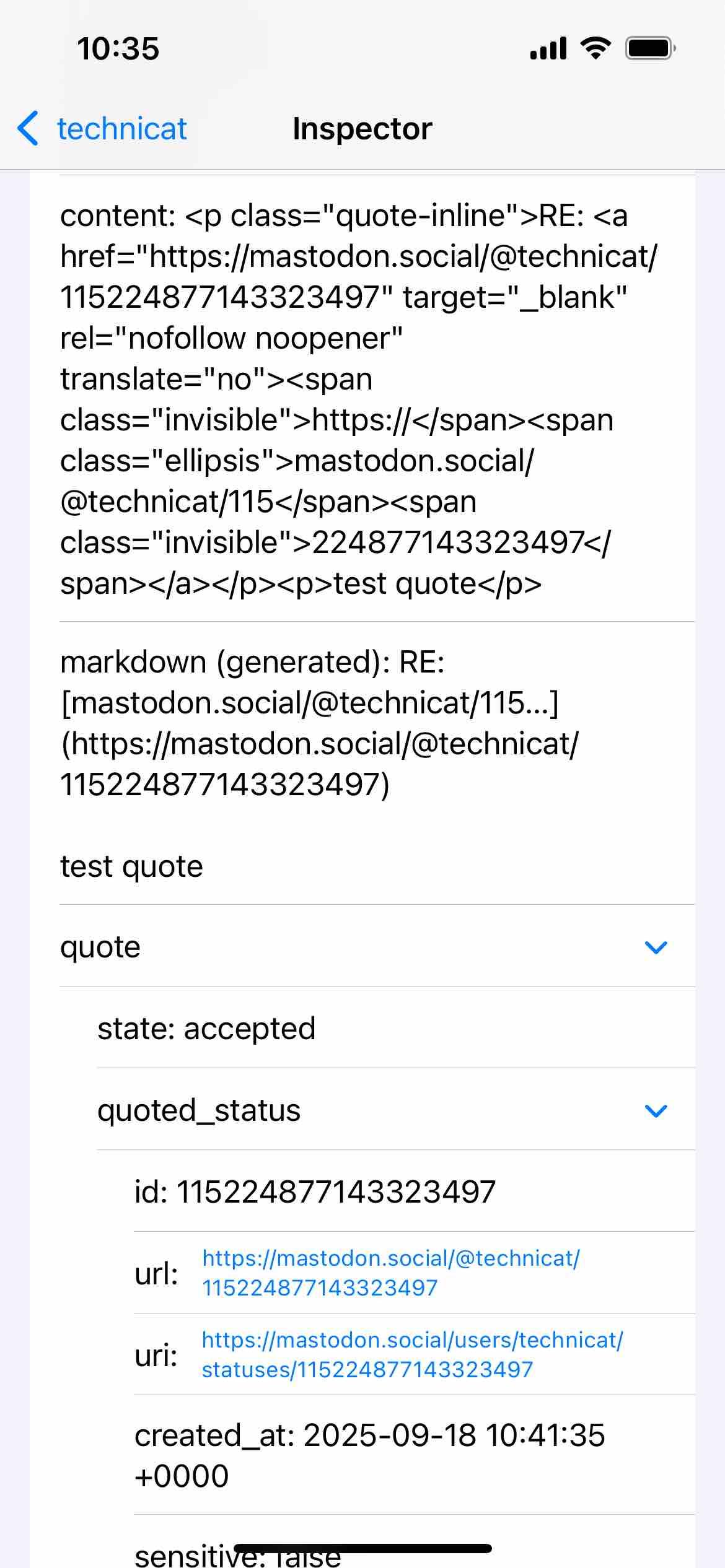
Task: Tap the 10:35 clock
Action: (x=118, y=49)
